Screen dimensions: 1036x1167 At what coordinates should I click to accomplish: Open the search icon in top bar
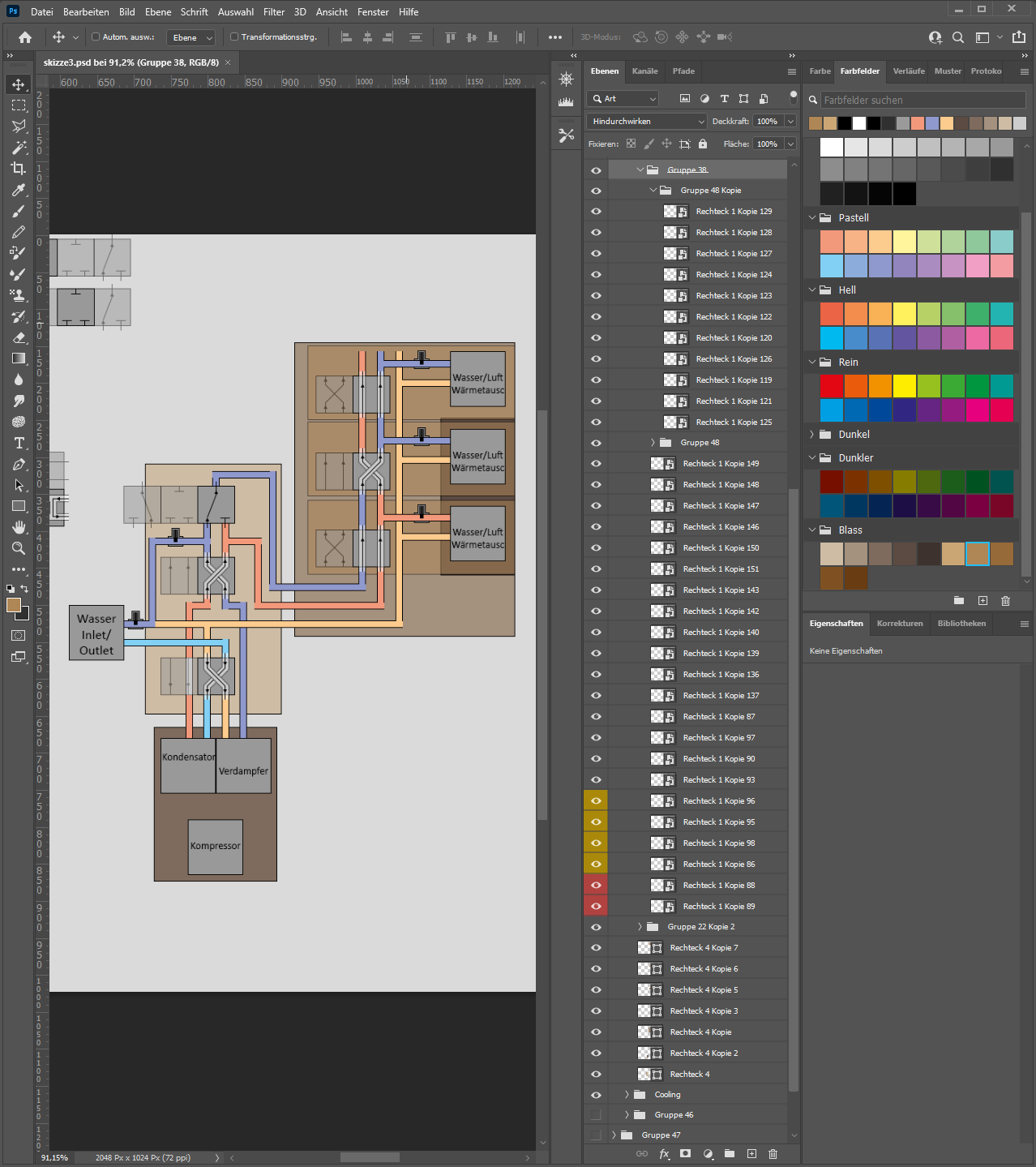(958, 37)
